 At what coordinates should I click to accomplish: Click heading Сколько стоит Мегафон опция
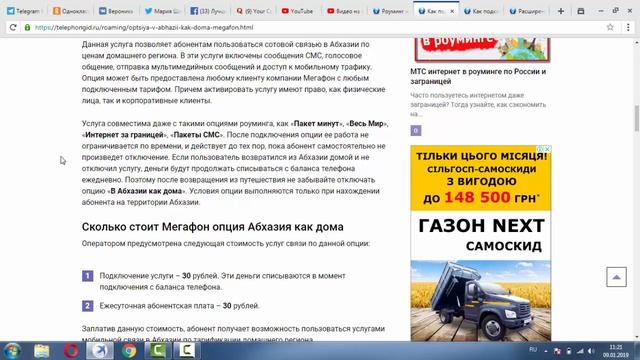213,227
